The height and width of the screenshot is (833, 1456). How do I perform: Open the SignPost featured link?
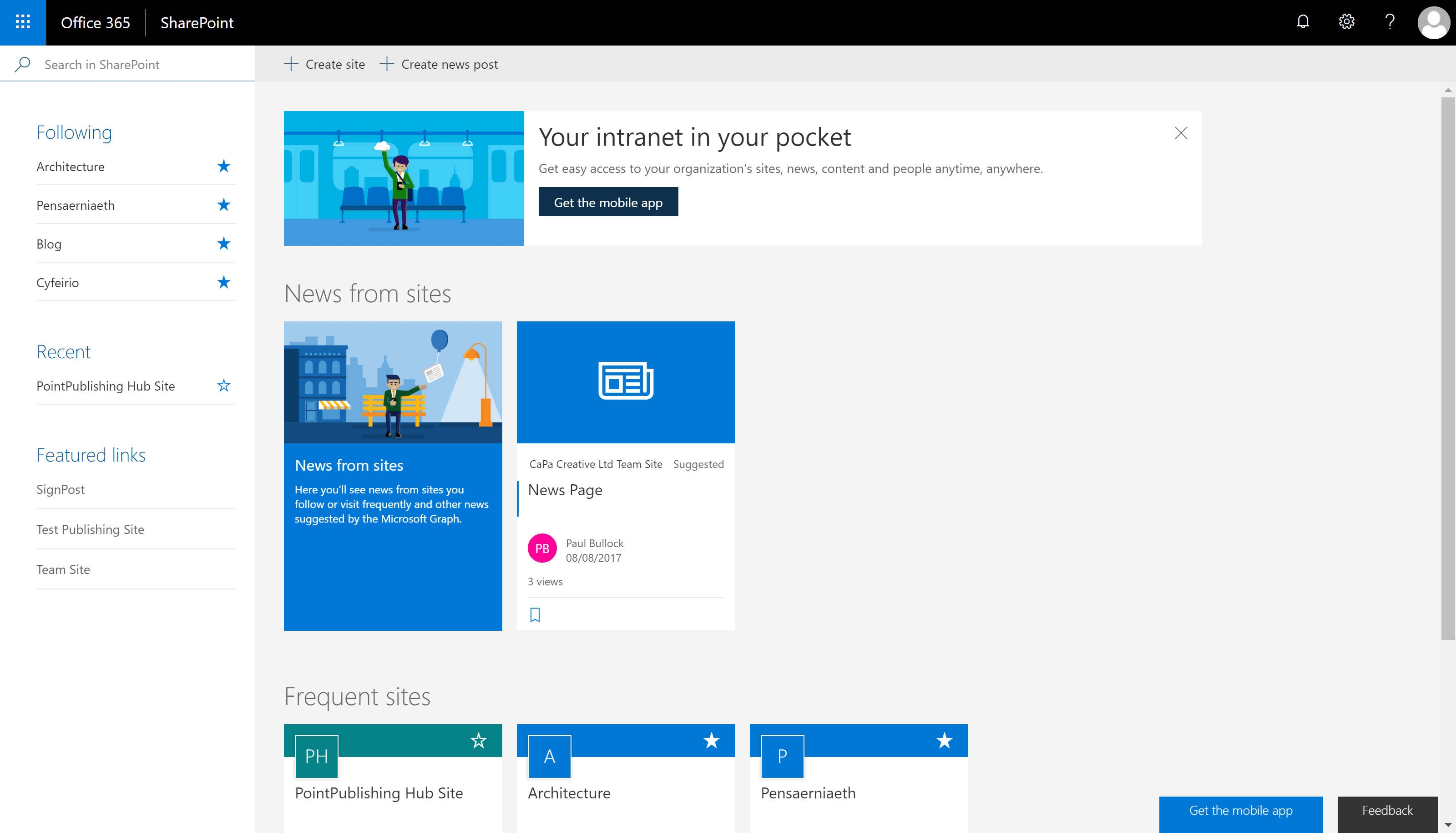point(60,489)
